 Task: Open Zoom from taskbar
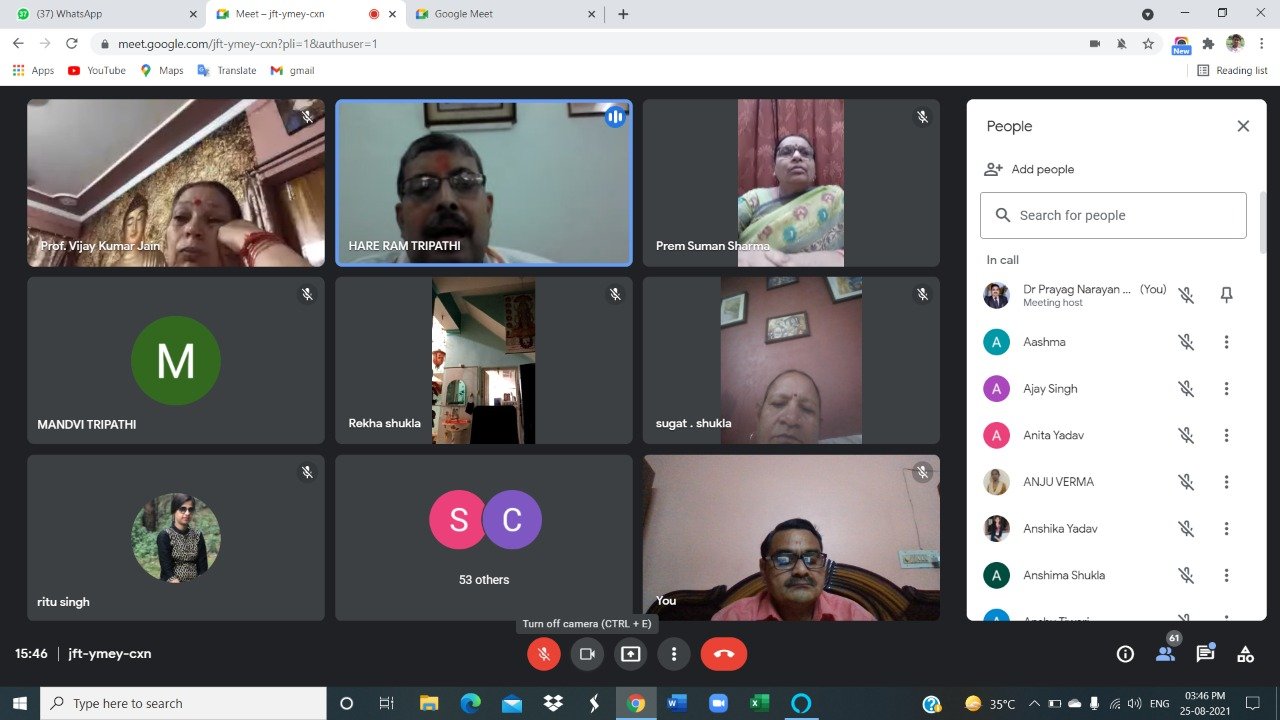click(x=718, y=704)
